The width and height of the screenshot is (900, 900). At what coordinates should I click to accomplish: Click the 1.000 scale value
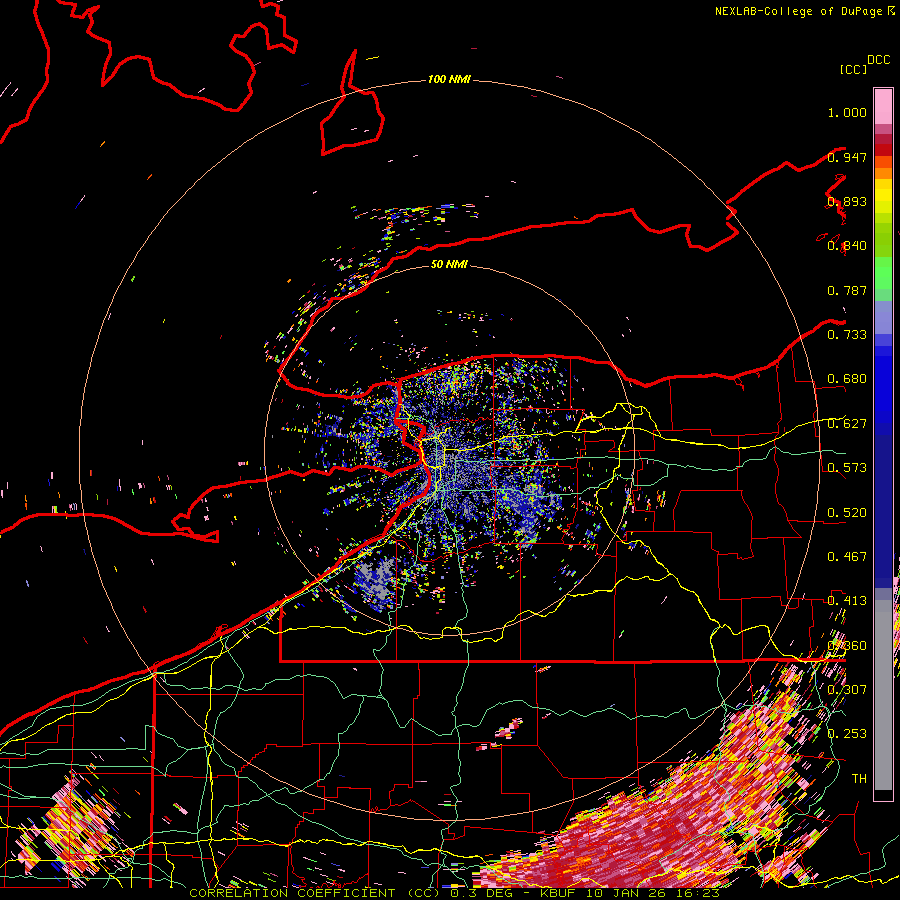(x=847, y=112)
